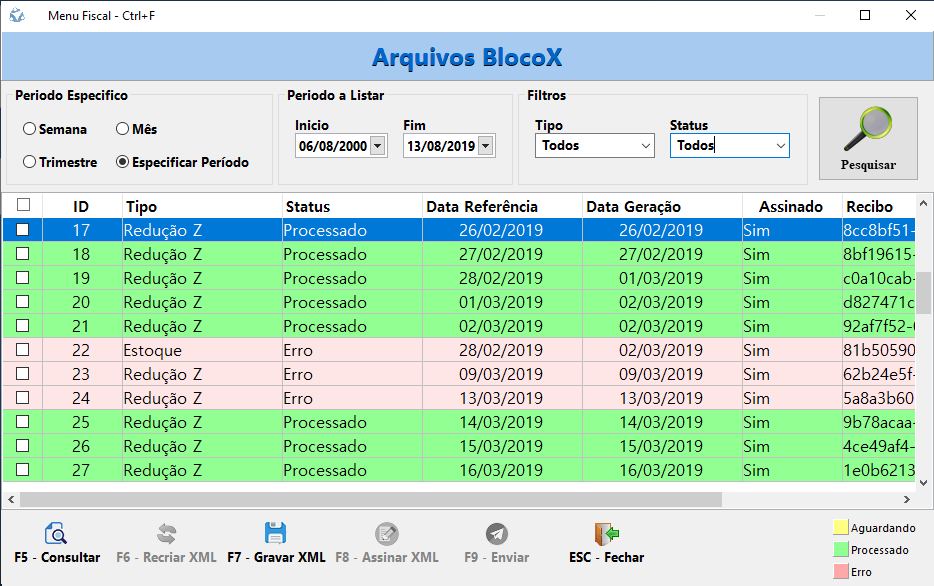The image size is (934, 586).
Task: Choose the Trimestre period option
Action: [30, 162]
